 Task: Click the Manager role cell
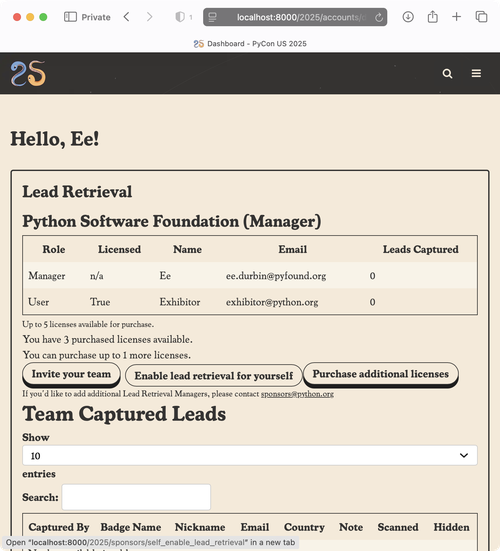pos(47,276)
